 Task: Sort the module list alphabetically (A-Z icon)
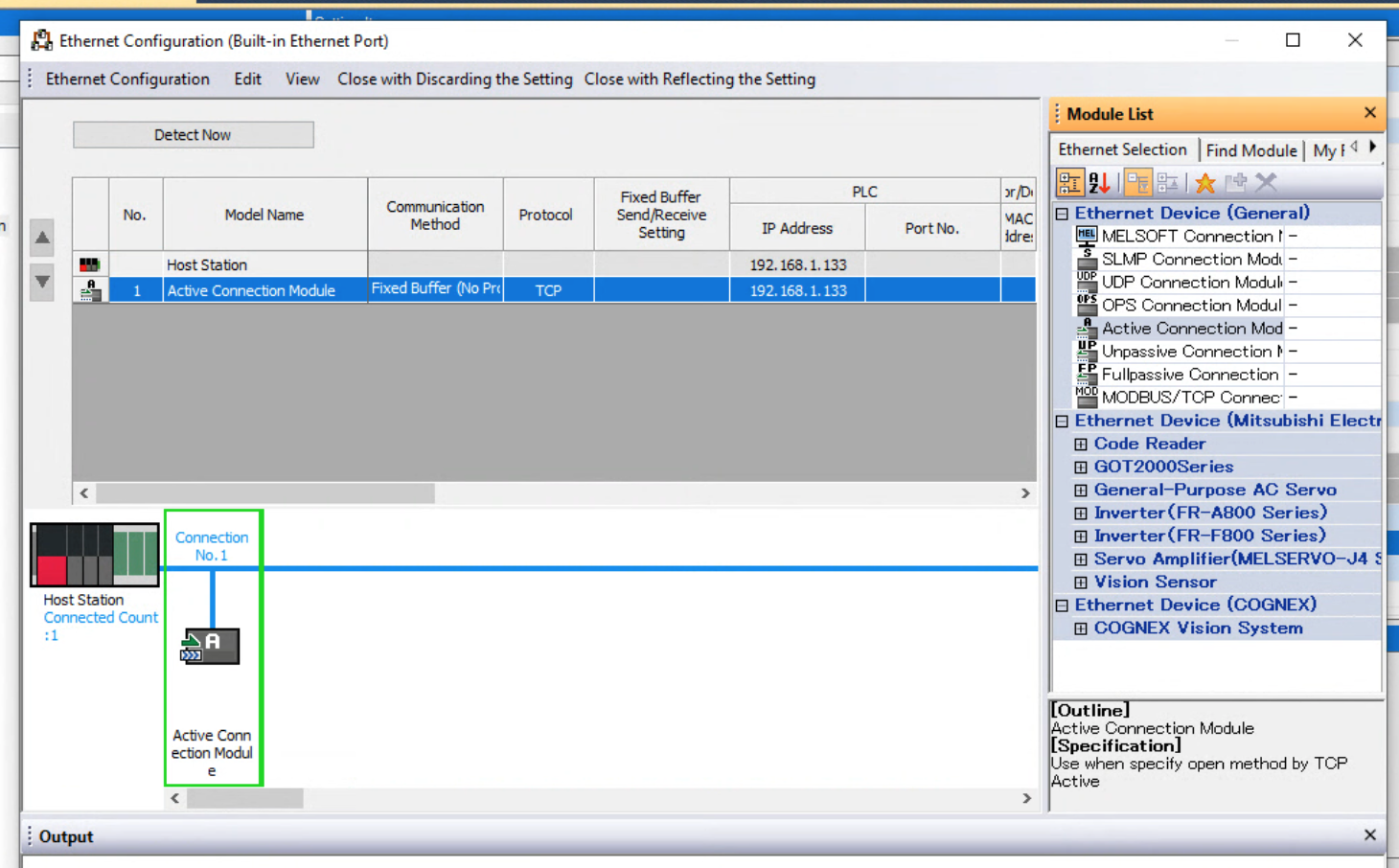pos(1099,182)
